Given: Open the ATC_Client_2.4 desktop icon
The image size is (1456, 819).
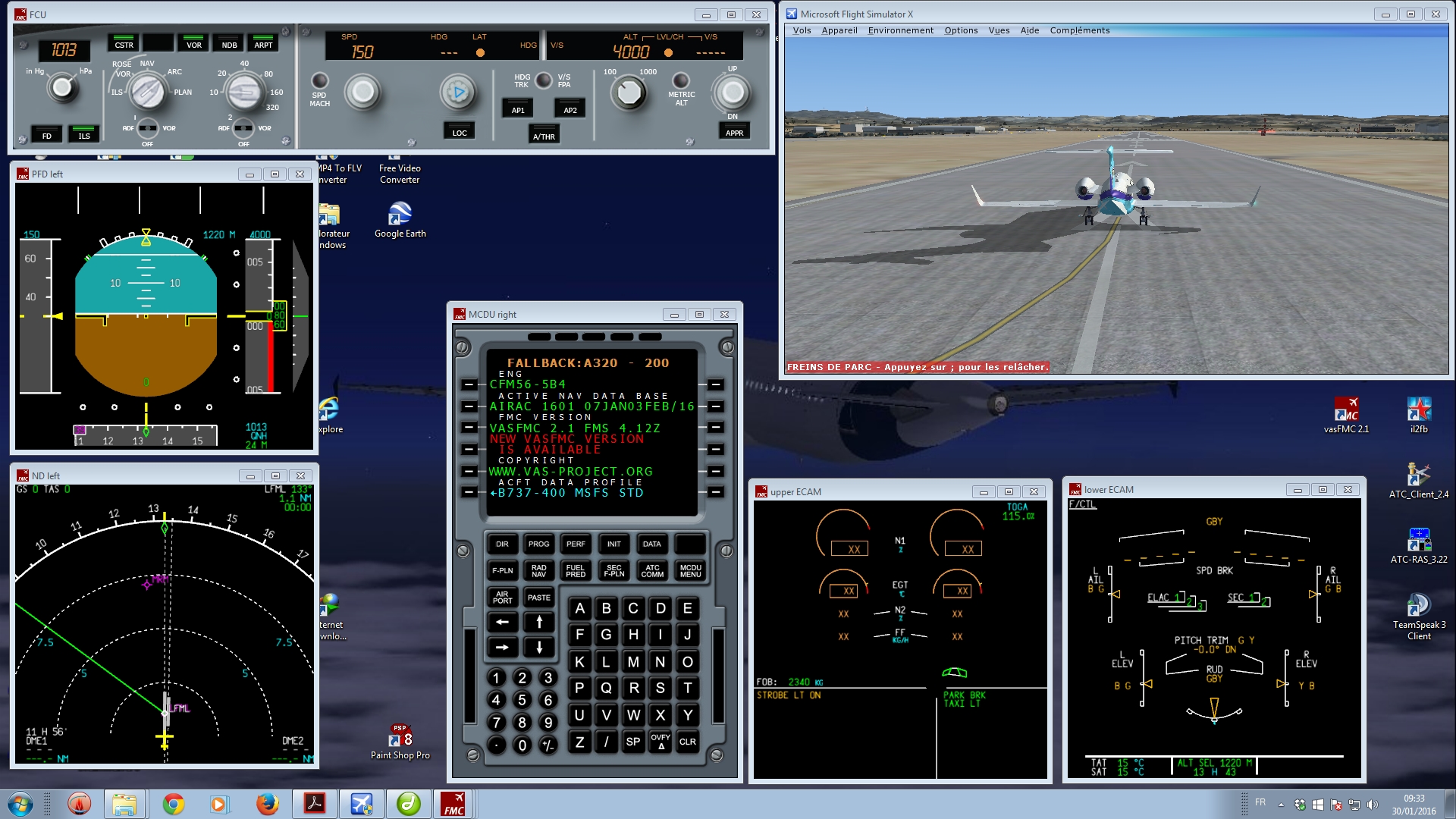Looking at the screenshot, I should [x=1419, y=481].
